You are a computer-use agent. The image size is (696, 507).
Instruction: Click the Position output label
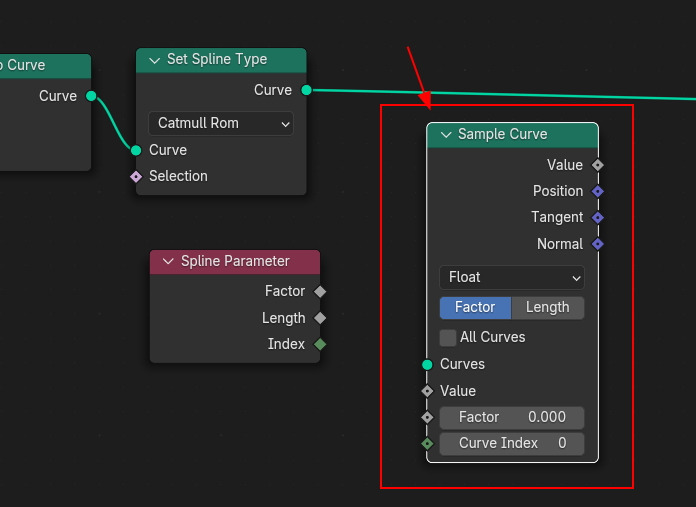coord(558,191)
